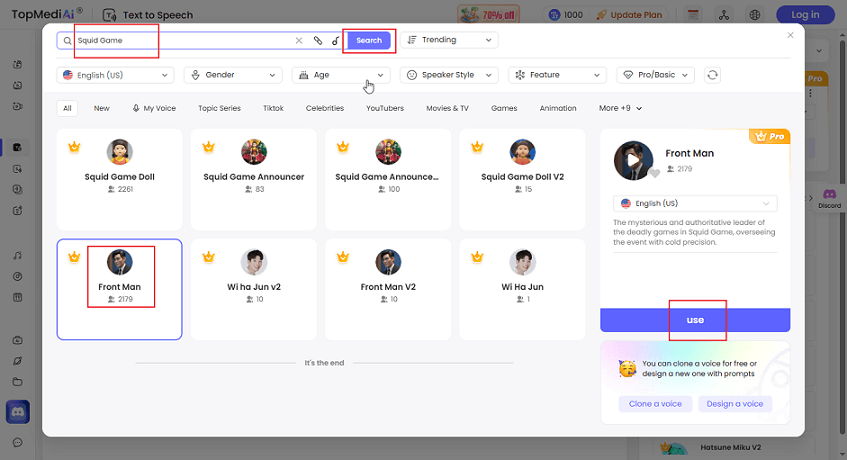This screenshot has width=847, height=460.
Task: Favorite Front Man with the heart icon
Action: 655,173
